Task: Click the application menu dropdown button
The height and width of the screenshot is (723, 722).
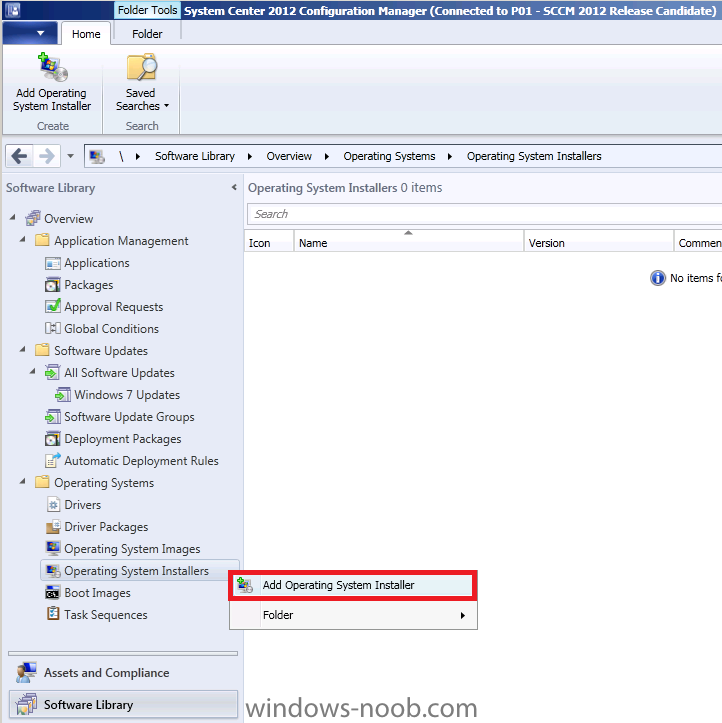Action: coord(30,33)
